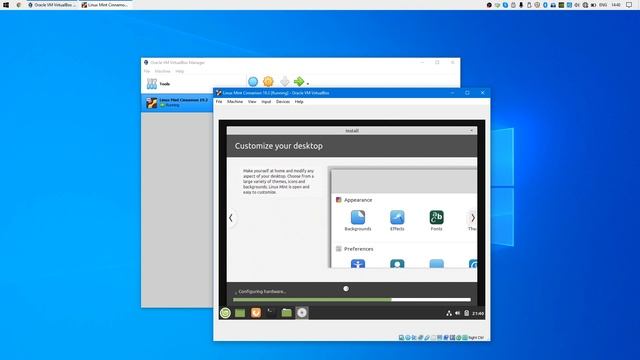Click the New machine icon in VirtualBox Manager
This screenshot has width=640, height=360.
pos(253,82)
